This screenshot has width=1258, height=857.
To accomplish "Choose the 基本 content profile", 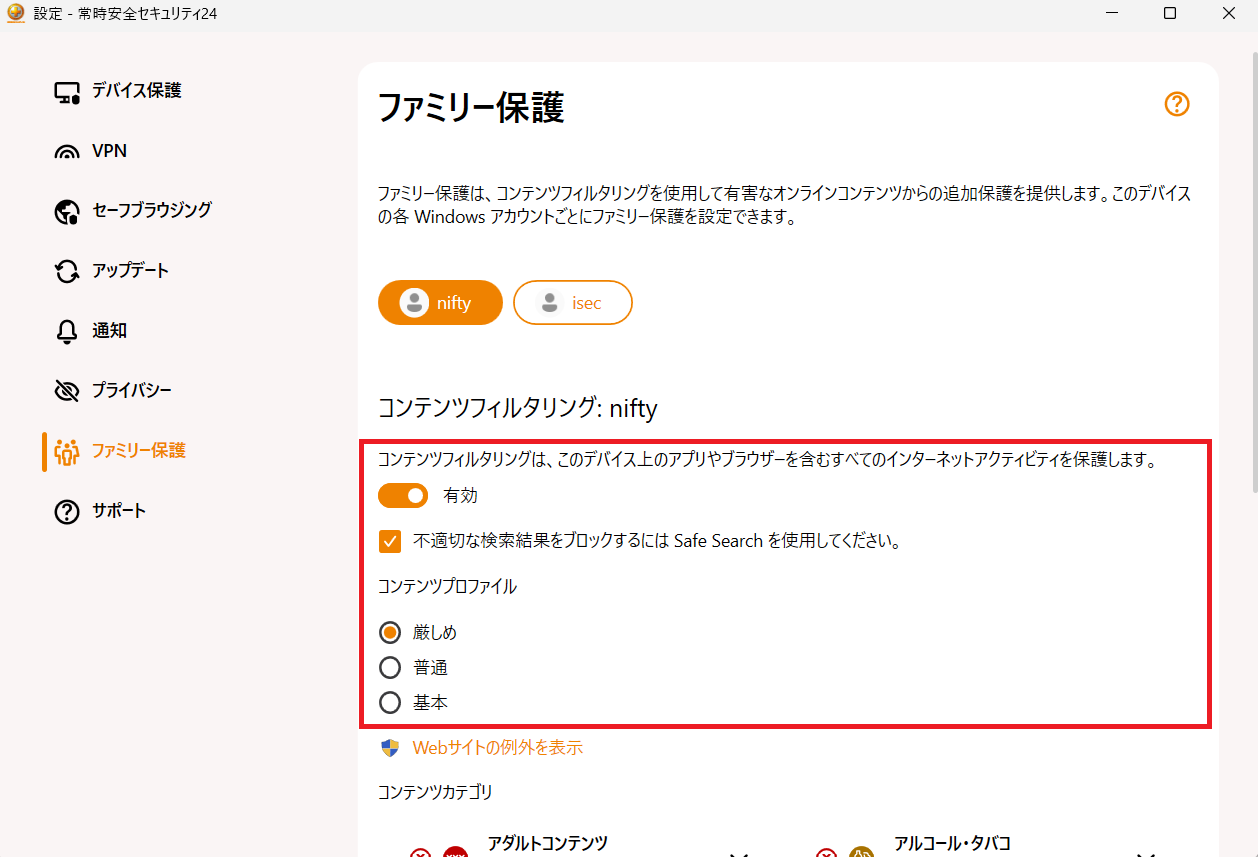I will pos(390,702).
